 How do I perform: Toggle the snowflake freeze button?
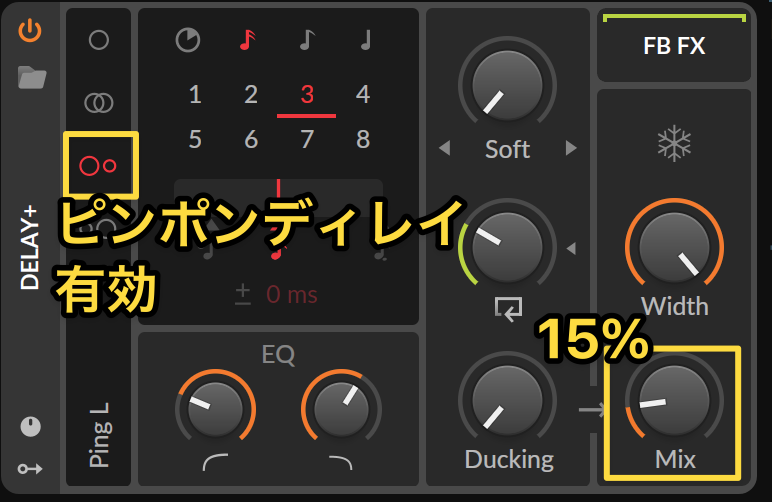pyautogui.click(x=674, y=144)
